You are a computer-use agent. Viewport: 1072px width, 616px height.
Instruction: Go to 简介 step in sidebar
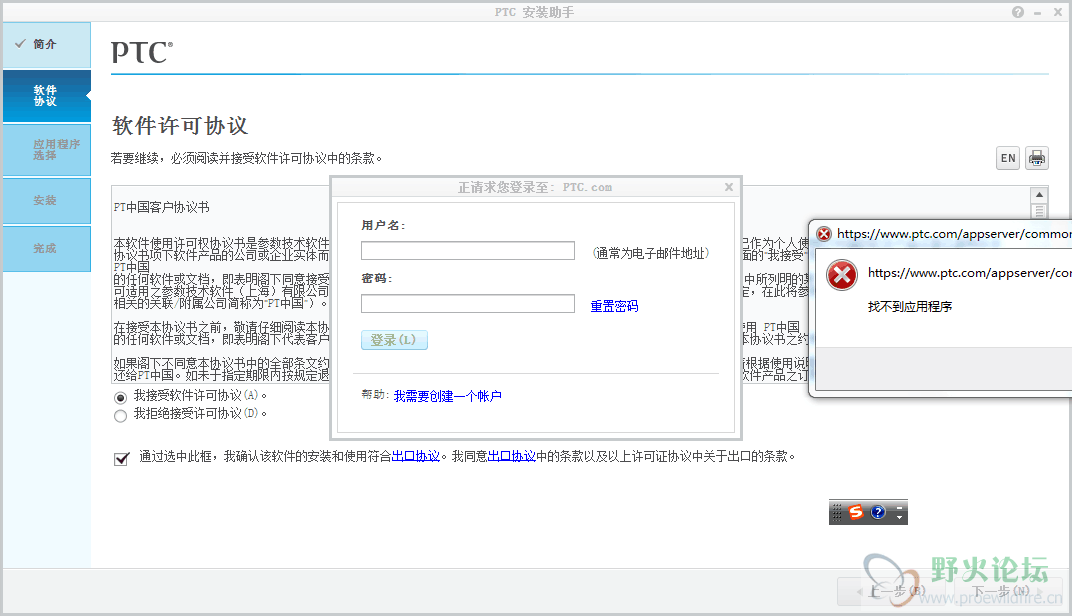(46, 44)
